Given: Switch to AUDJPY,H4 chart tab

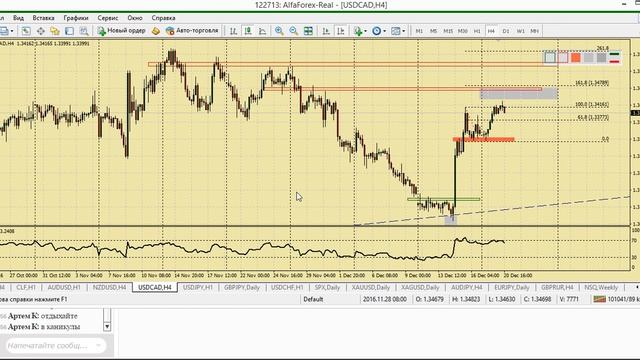Looking at the screenshot, I should click(467, 287).
